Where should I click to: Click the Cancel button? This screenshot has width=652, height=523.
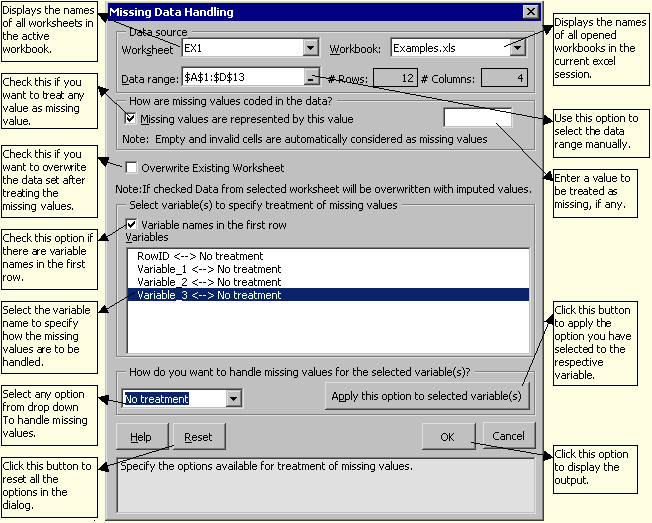pos(508,436)
